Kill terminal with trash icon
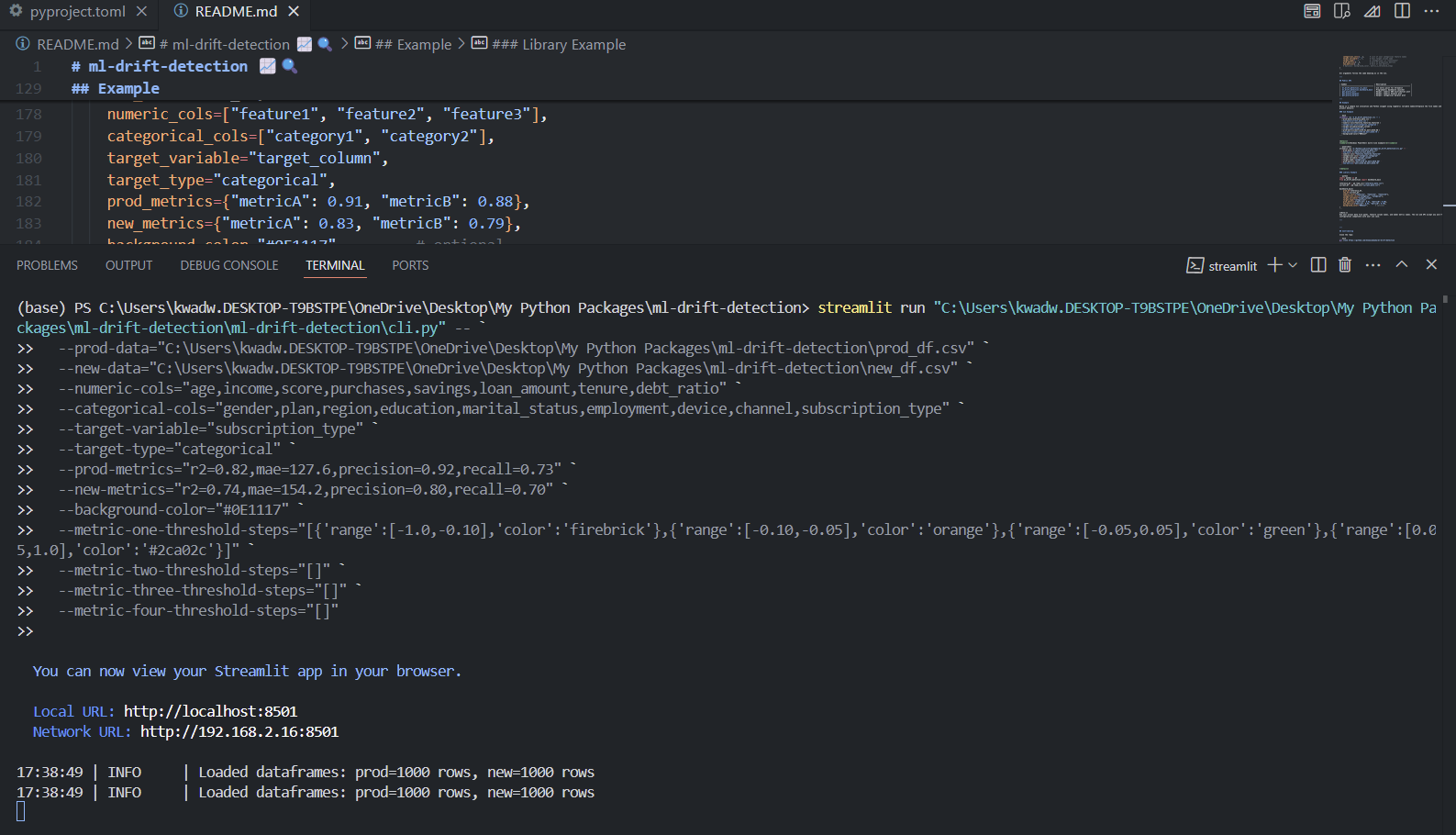This screenshot has width=1456, height=835. click(1345, 265)
